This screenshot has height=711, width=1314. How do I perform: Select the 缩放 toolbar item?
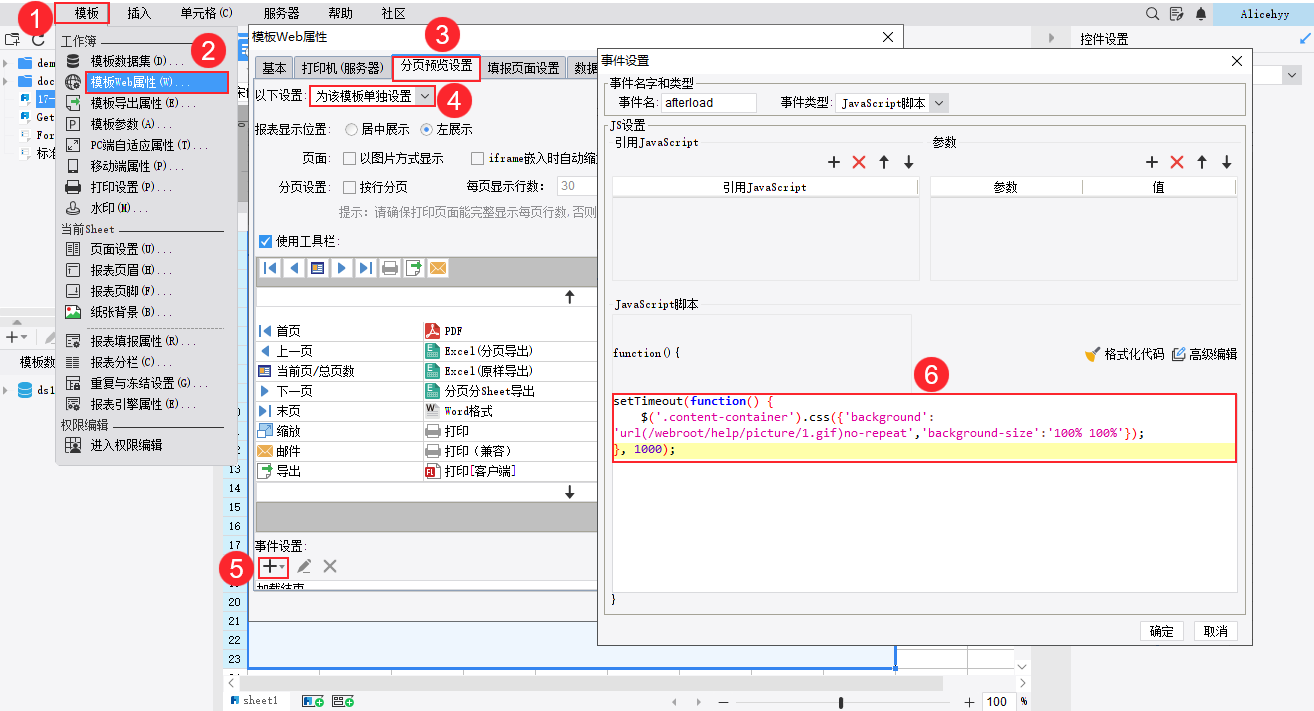(278, 431)
